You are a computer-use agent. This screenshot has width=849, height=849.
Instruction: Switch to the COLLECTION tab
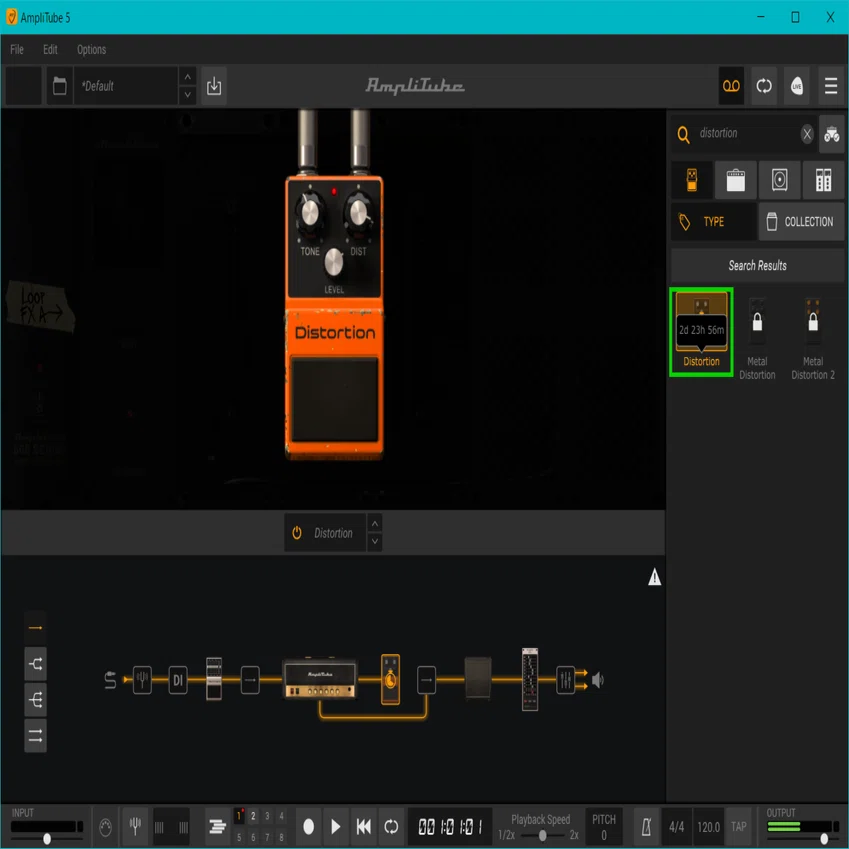point(801,221)
